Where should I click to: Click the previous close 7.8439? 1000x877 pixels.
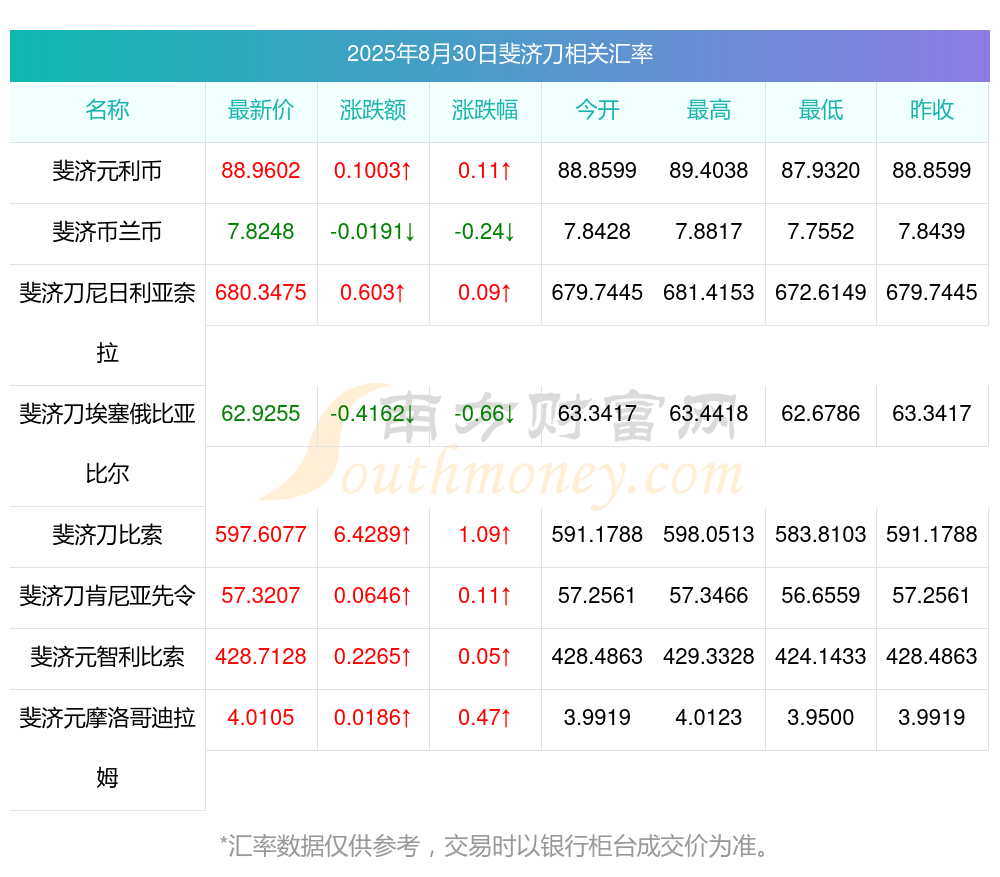pos(932,231)
